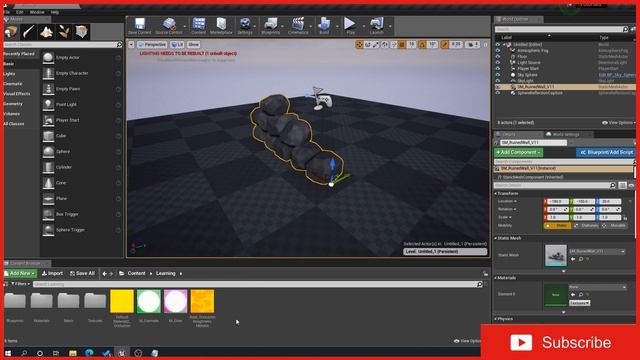Collapse the Static Mesh section
This screenshot has height=360, width=640.
496,238
